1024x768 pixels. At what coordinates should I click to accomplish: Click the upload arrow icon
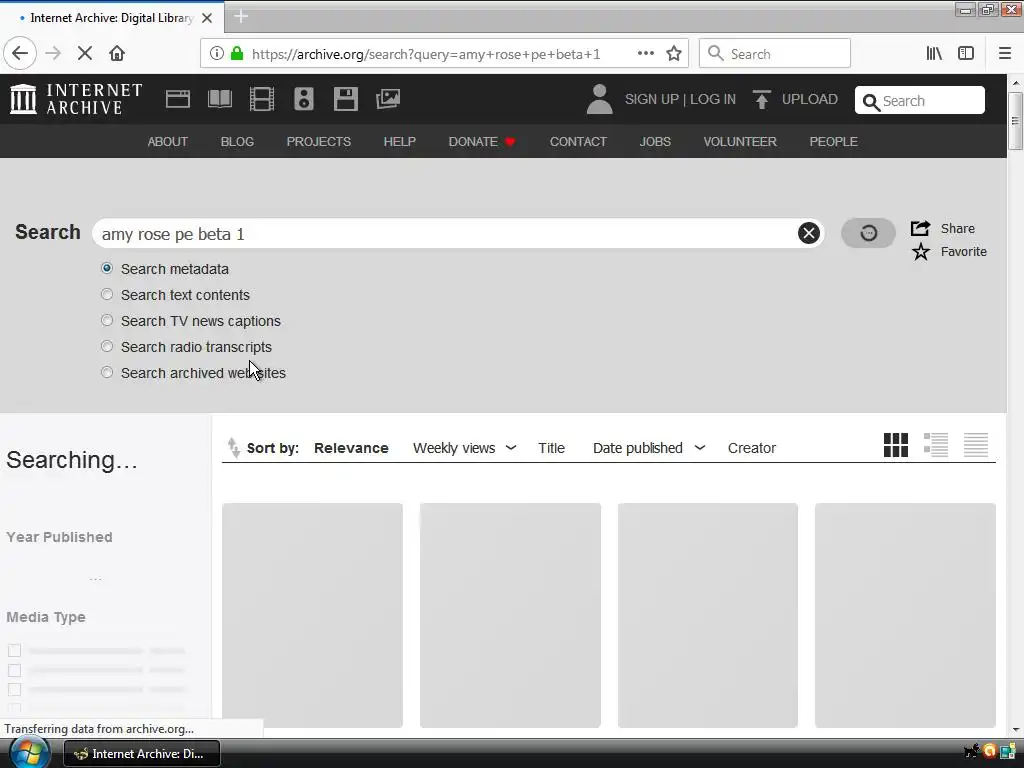[x=761, y=99]
